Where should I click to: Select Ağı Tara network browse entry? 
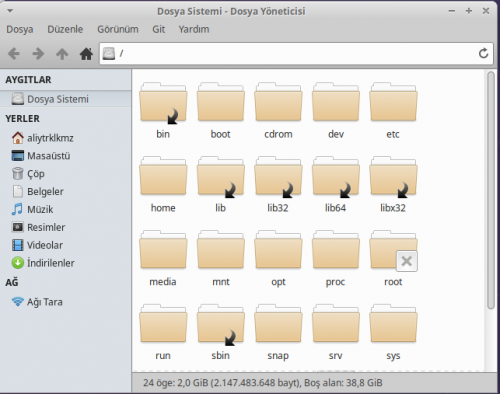coord(66,302)
